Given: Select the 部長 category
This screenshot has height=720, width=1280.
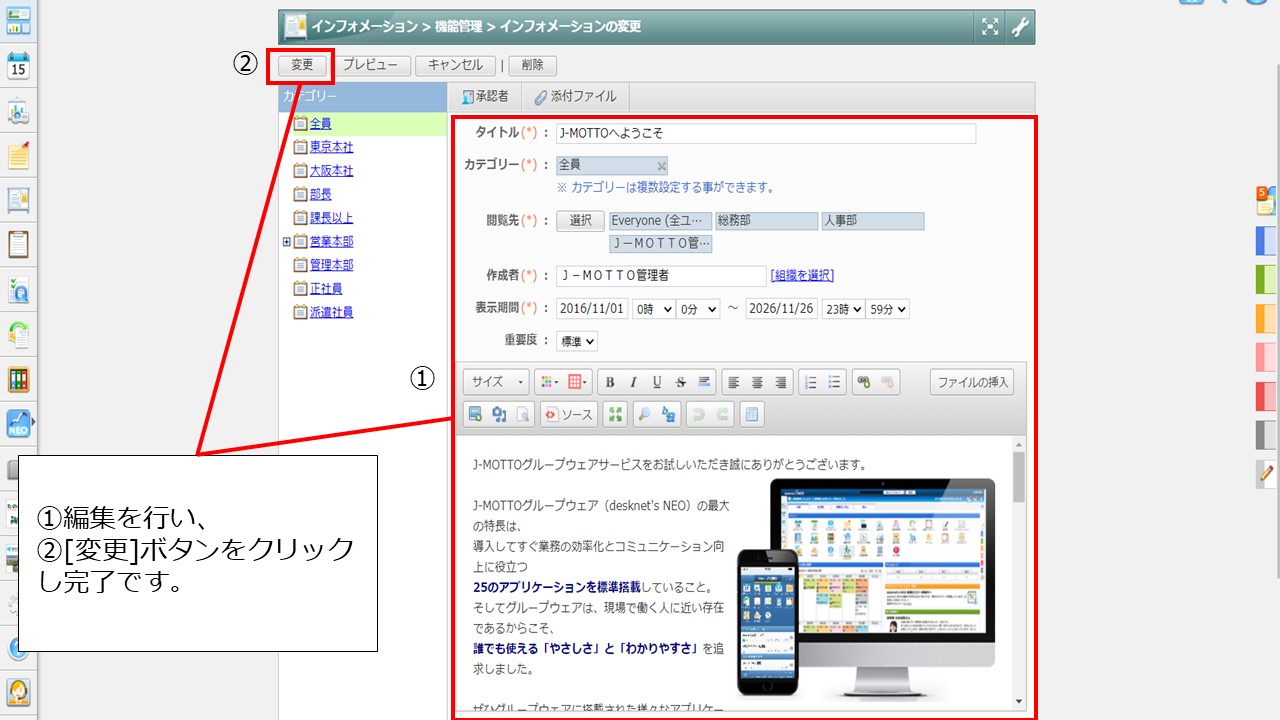Looking at the screenshot, I should pyautogui.click(x=320, y=194).
